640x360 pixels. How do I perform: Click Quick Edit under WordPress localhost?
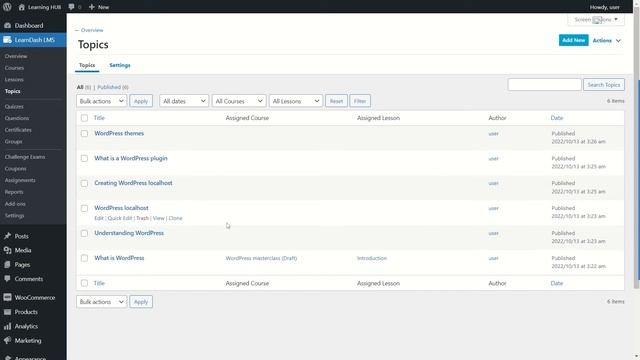coord(120,218)
